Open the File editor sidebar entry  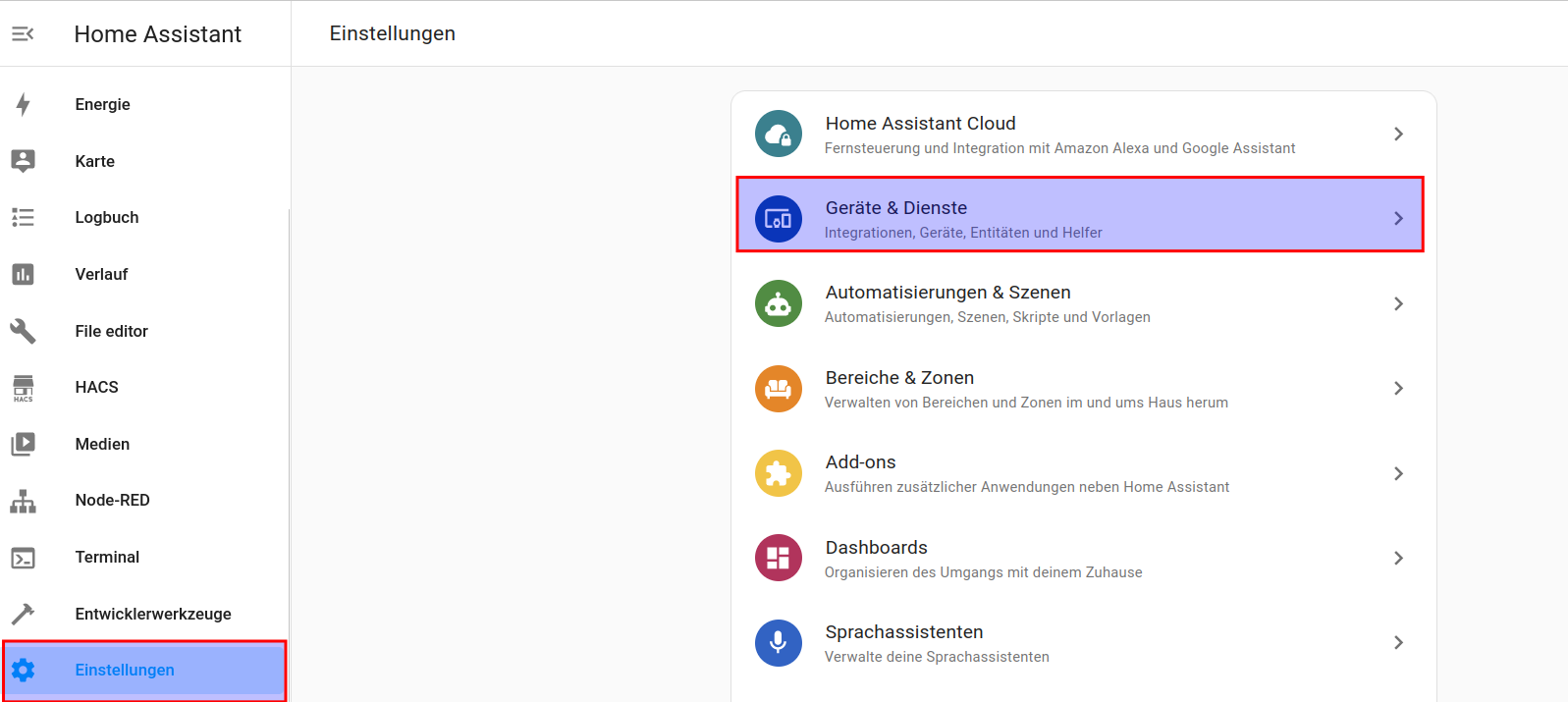pos(112,332)
